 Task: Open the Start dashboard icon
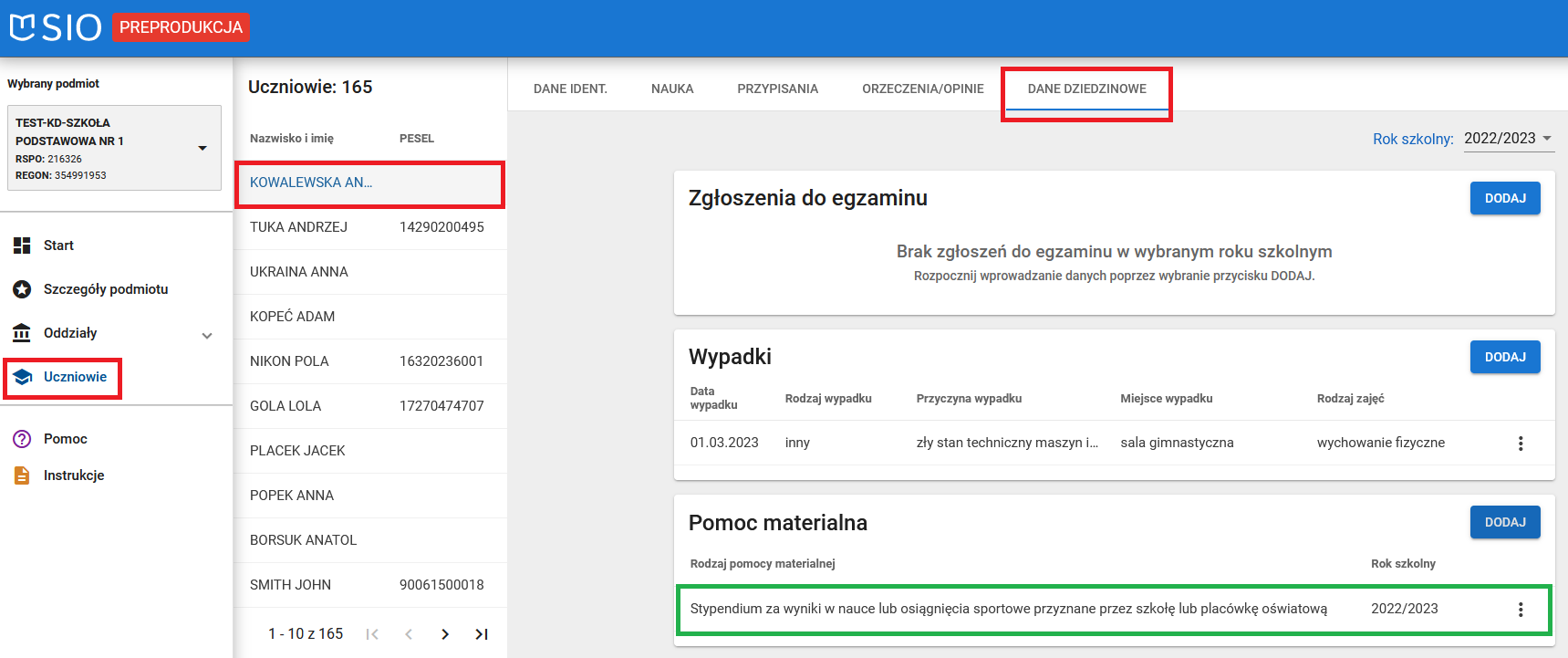click(22, 245)
